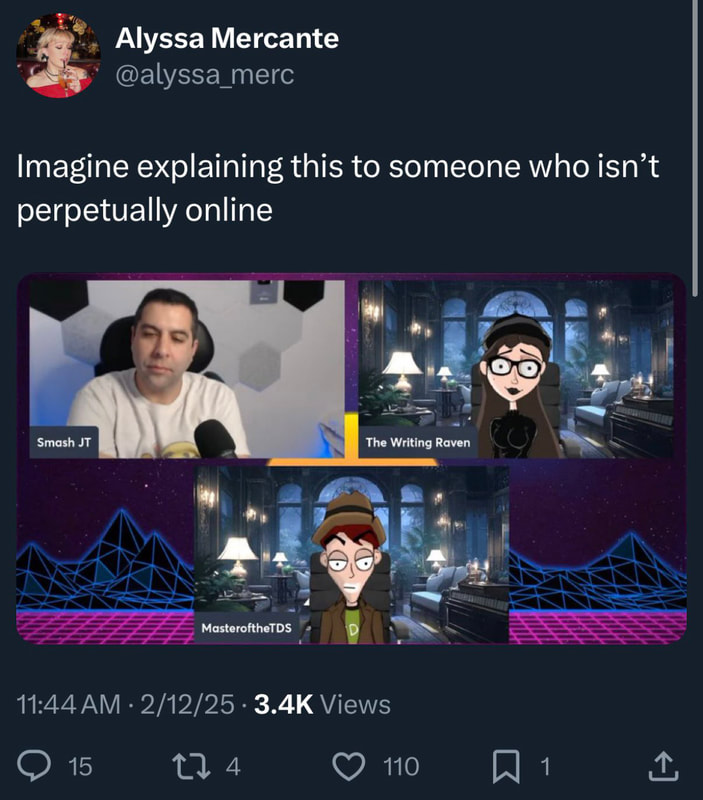703x800 pixels.
Task: Click the Smash JT name label
Action: 64,442
